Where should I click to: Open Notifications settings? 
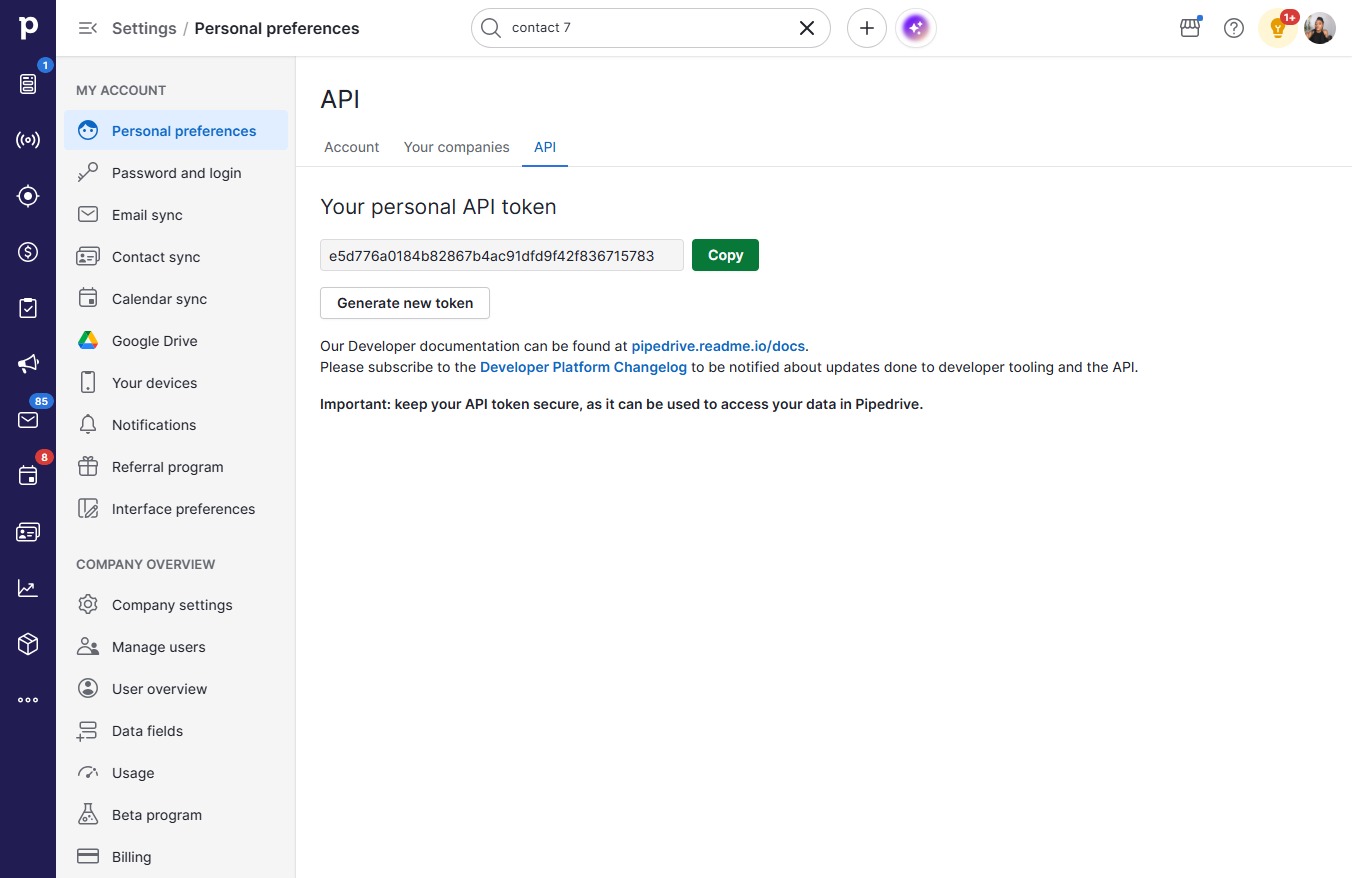176,425
